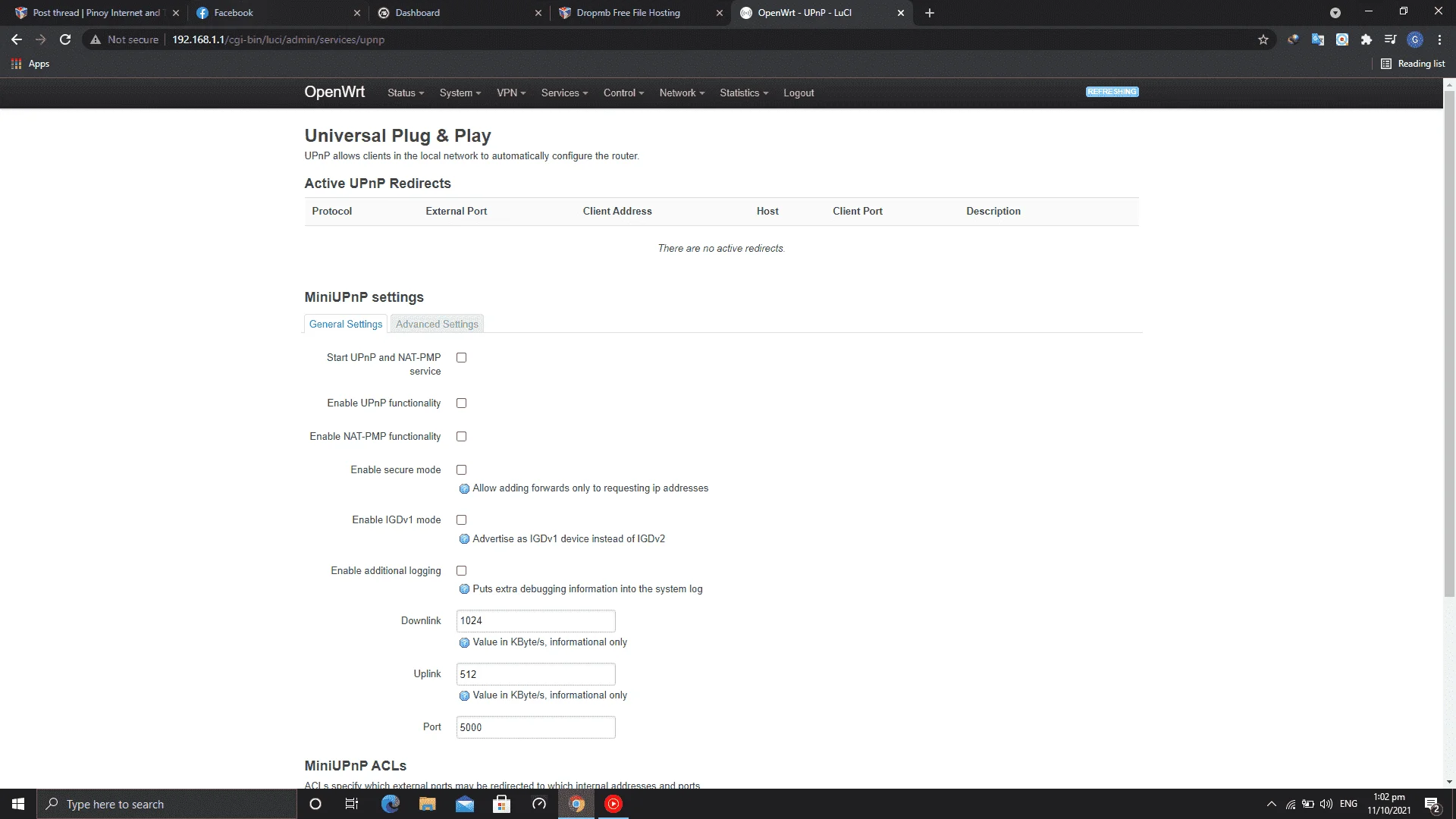This screenshot has height=819, width=1456.
Task: Expand the Status menu
Action: pyautogui.click(x=406, y=93)
